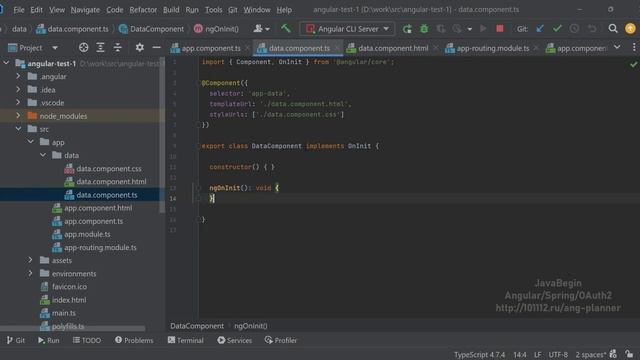Screen dimensions: 640x360
Task: Open the Angular CLI Server configuration dropdown
Action: [347, 29]
